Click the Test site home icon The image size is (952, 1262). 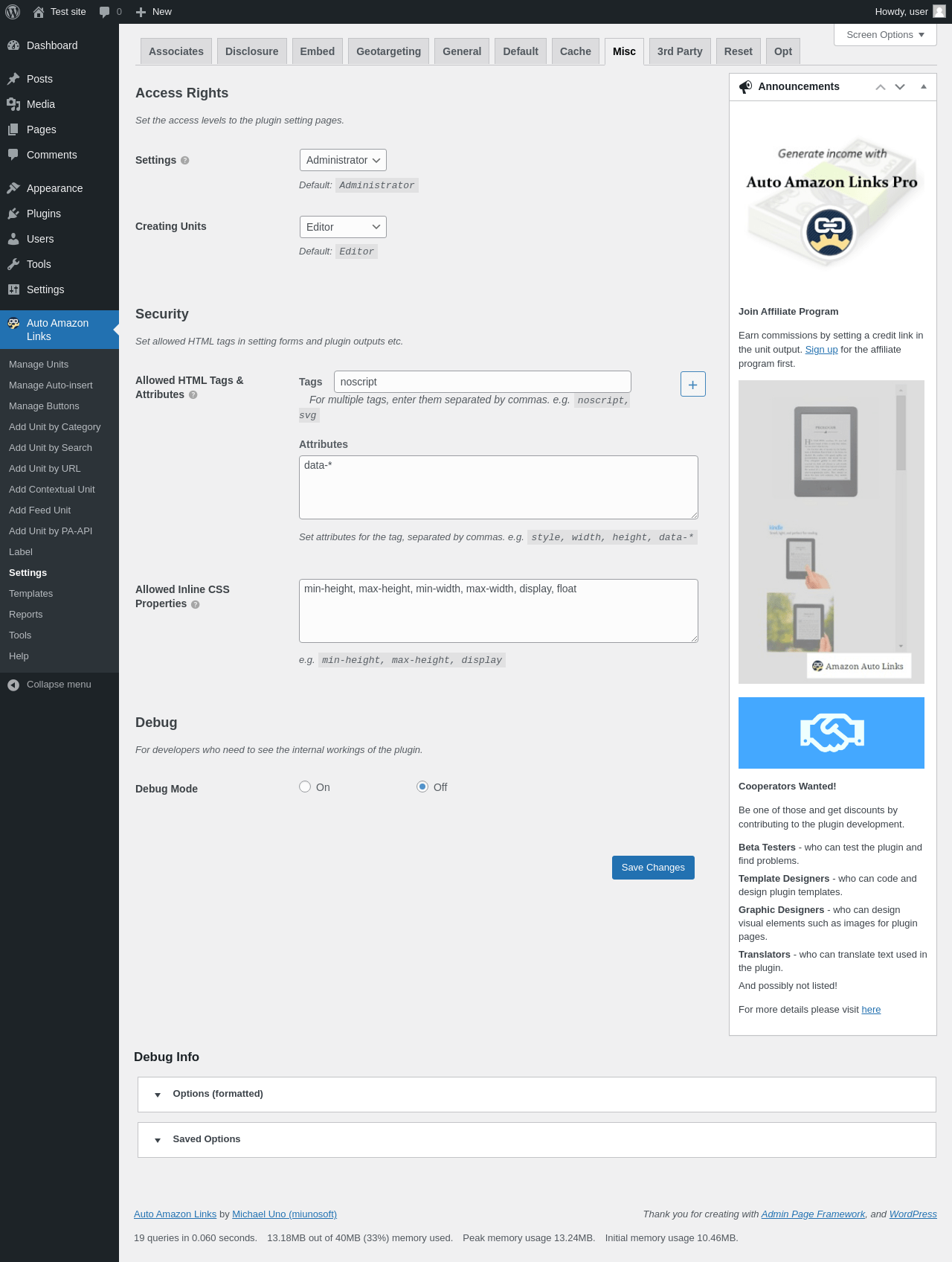click(x=39, y=12)
